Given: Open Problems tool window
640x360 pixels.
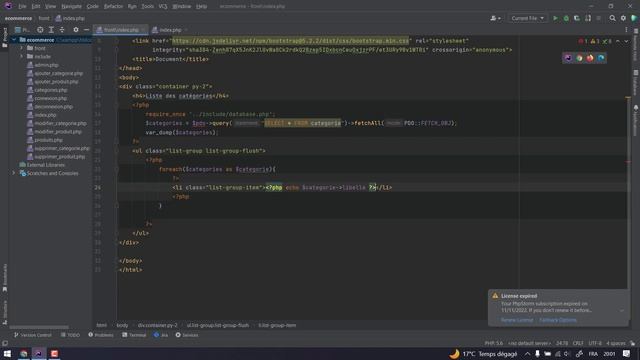Looking at the screenshot, I should pyautogui.click(x=101, y=335).
